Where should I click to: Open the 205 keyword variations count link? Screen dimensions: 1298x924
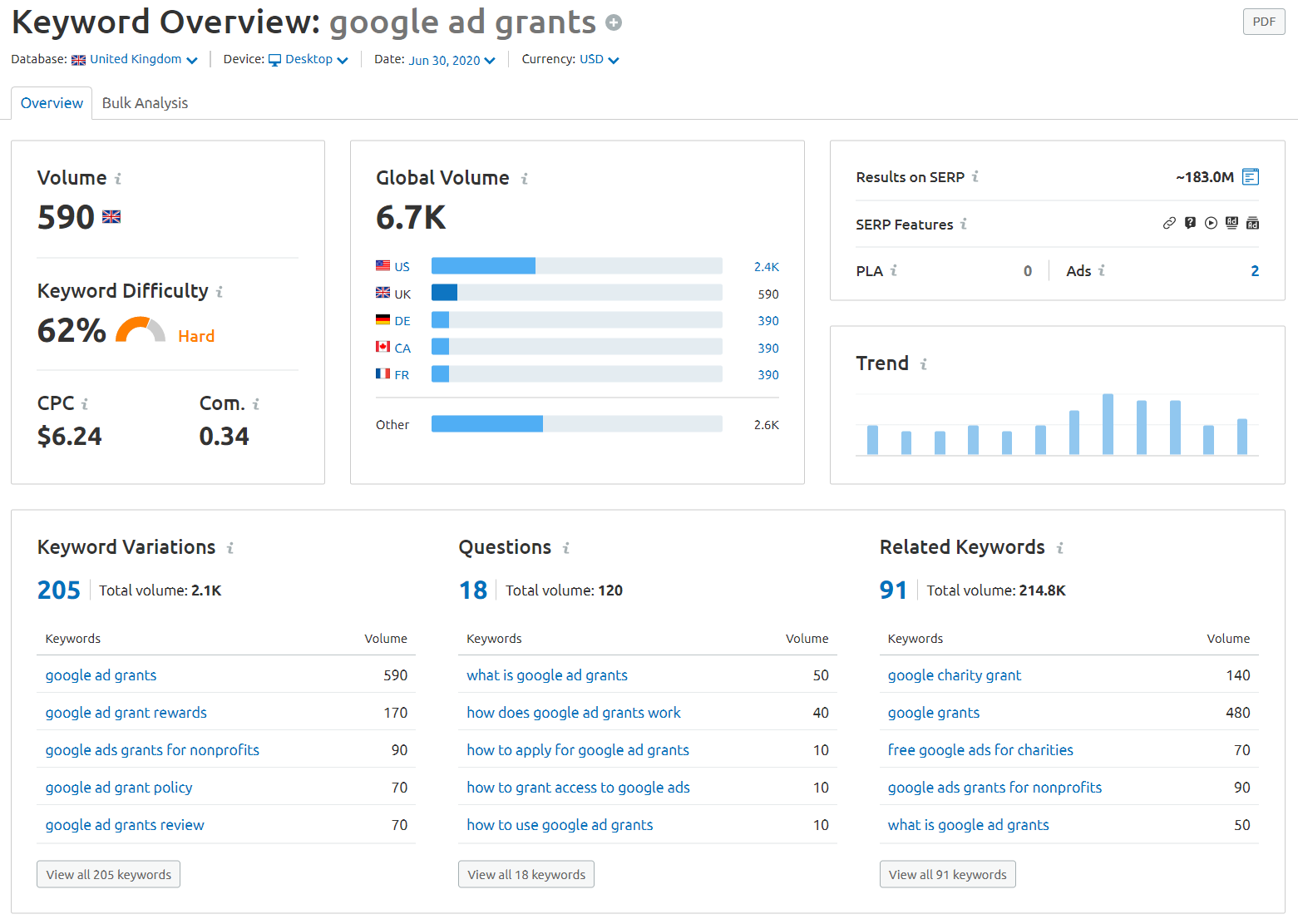59,590
